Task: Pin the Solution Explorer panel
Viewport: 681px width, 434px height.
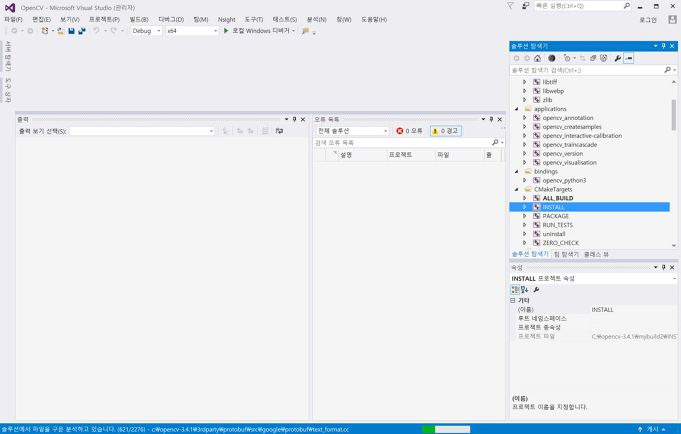Action: coord(664,46)
